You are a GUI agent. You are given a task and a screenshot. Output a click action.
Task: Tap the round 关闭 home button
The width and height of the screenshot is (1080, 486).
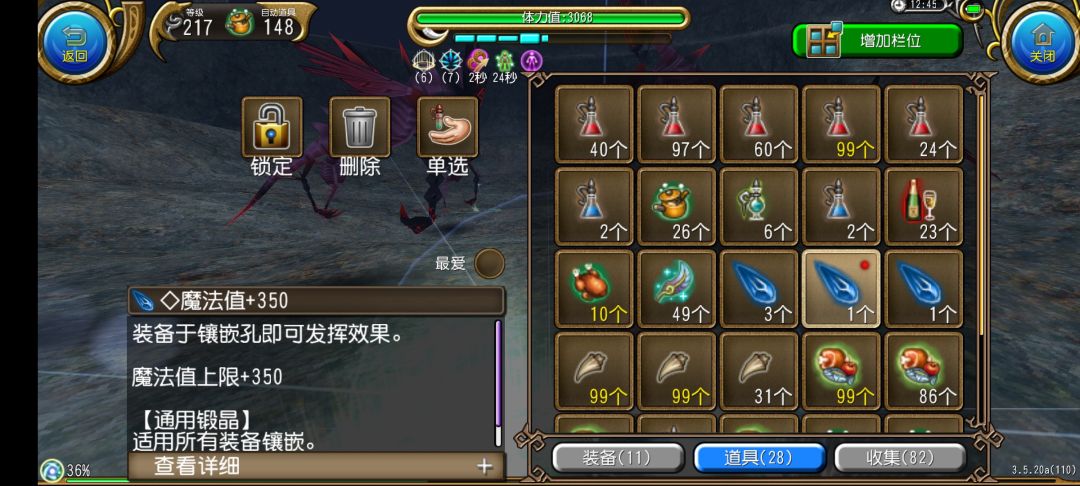[1042, 41]
